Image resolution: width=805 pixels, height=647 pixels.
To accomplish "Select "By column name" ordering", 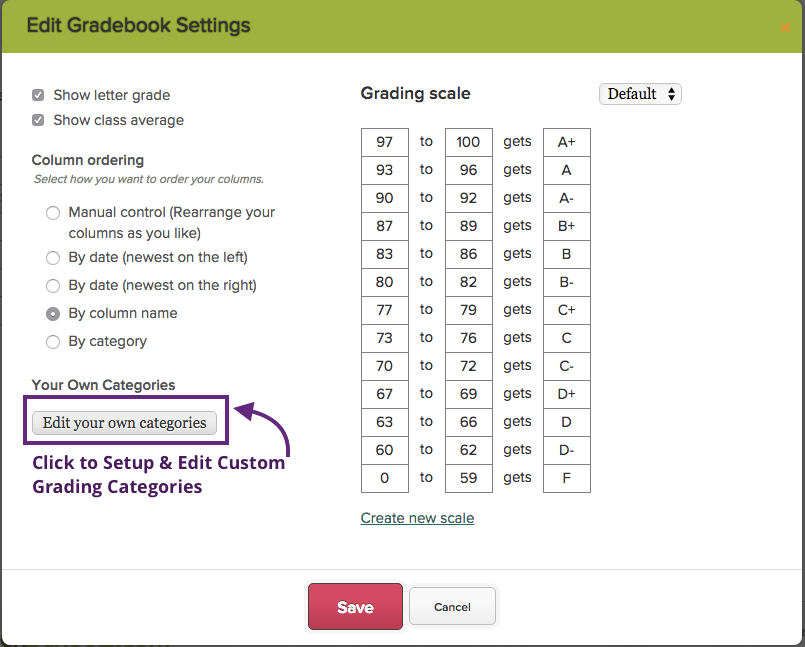I will [x=52, y=313].
